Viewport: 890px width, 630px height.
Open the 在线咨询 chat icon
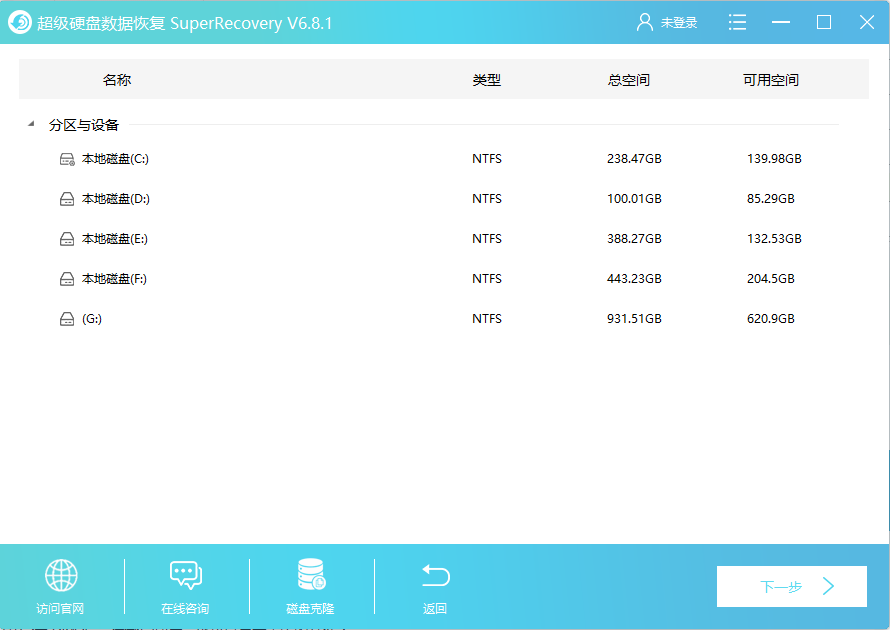pyautogui.click(x=186, y=575)
